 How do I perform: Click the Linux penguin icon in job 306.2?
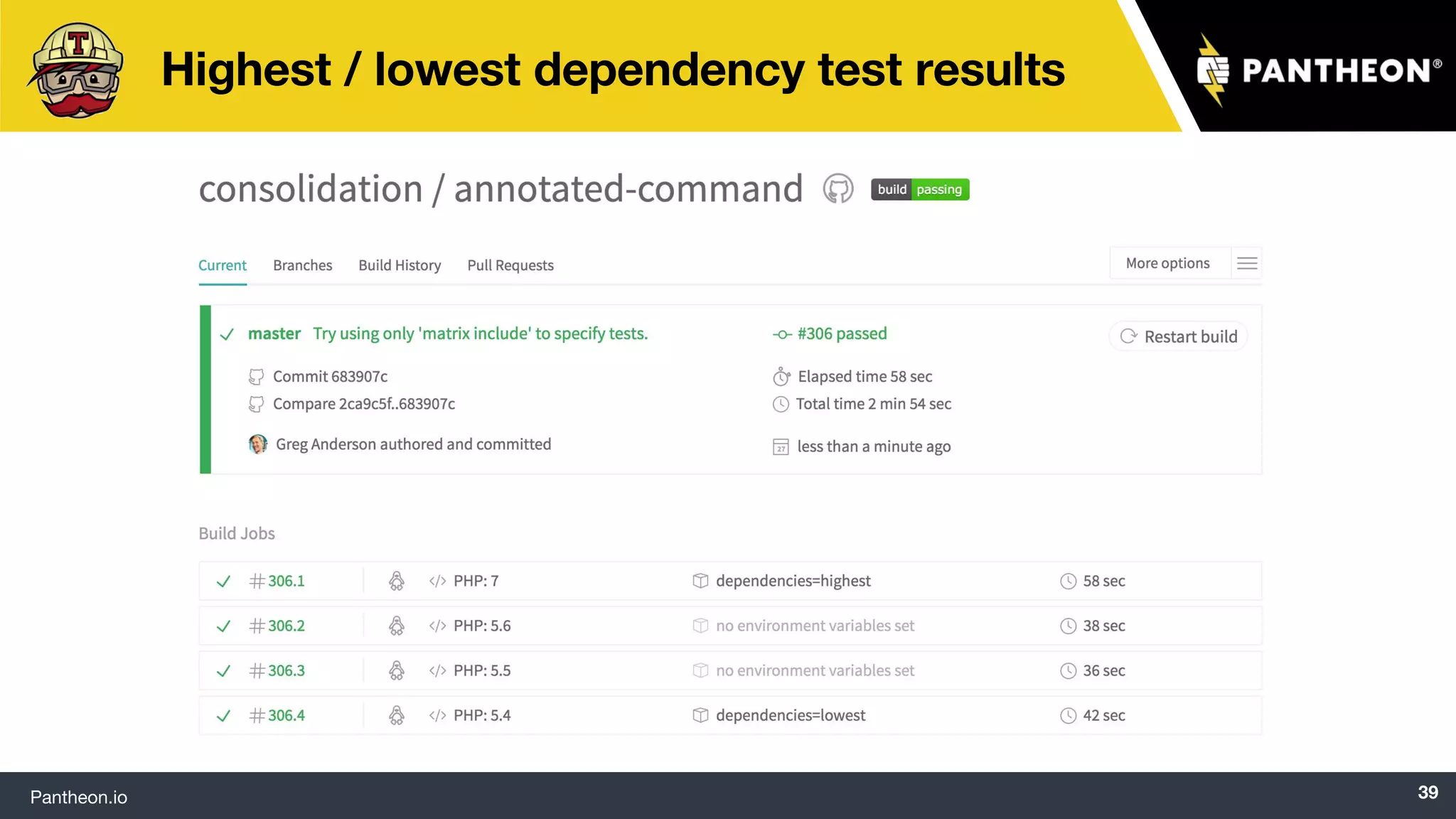[x=397, y=626]
